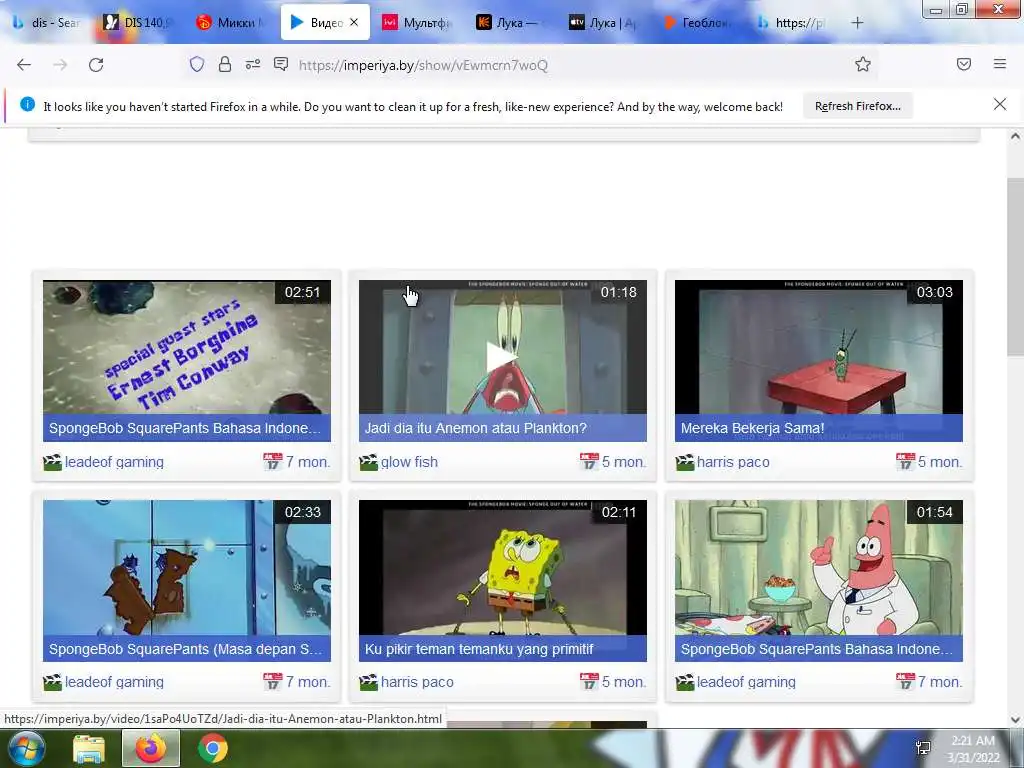The height and width of the screenshot is (768, 1024).
Task: Switch to the Микки tab
Action: coord(231,23)
